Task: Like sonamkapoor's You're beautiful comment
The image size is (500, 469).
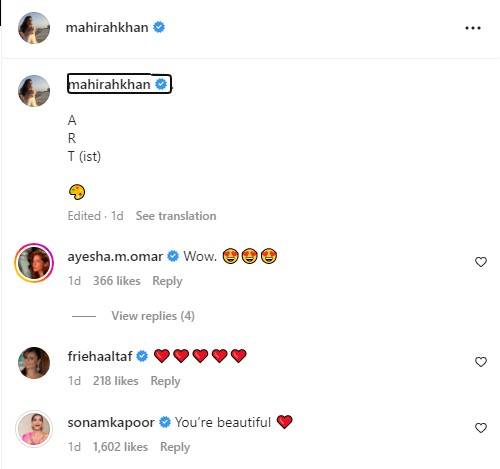Action: (481, 428)
